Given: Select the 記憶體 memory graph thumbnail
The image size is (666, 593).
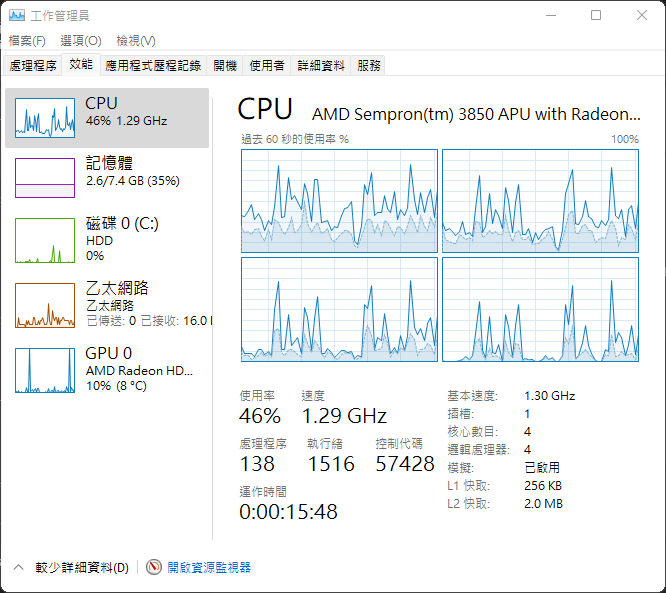Looking at the screenshot, I should point(45,178).
